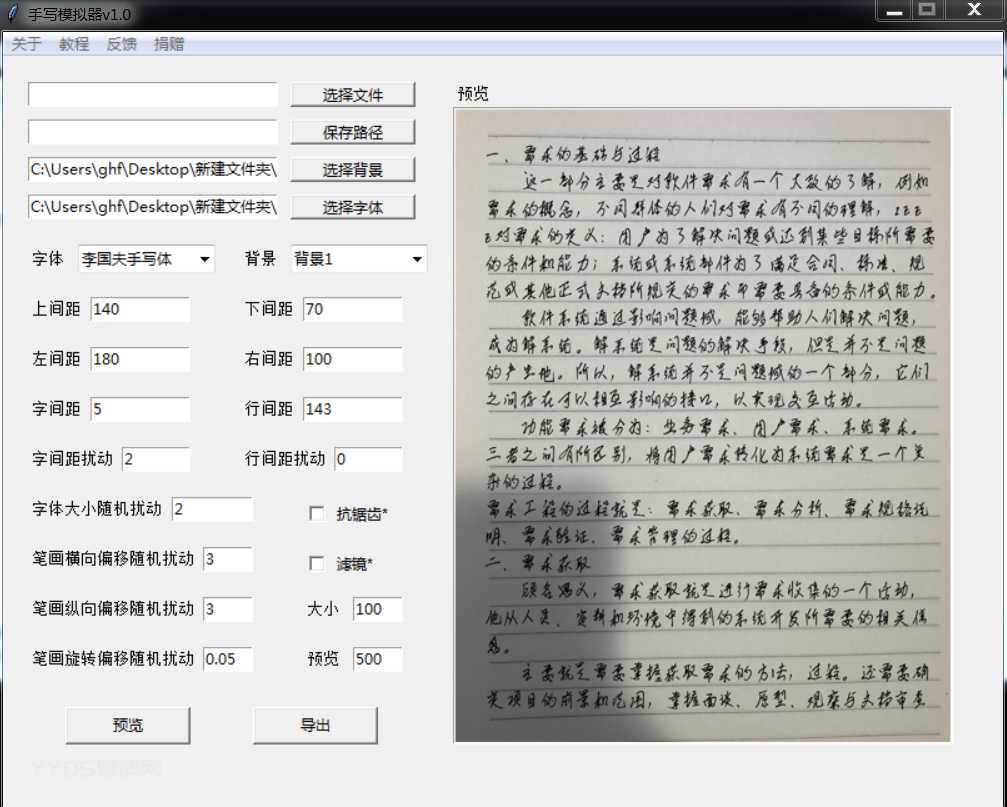
Task: Click the bottom-left 预览 button
Action: [127, 725]
